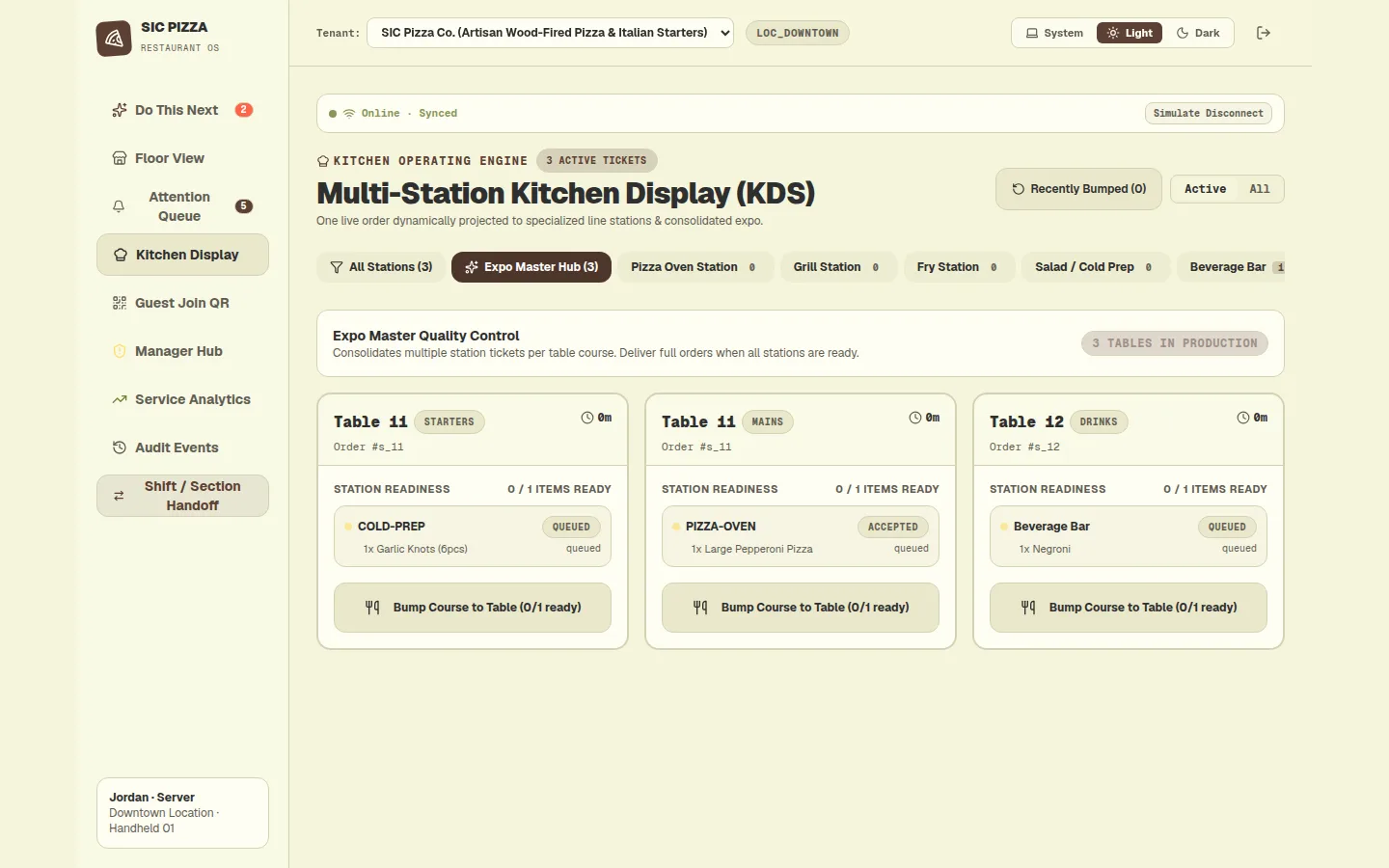Open Do This Next sparkle icon

pos(120,110)
